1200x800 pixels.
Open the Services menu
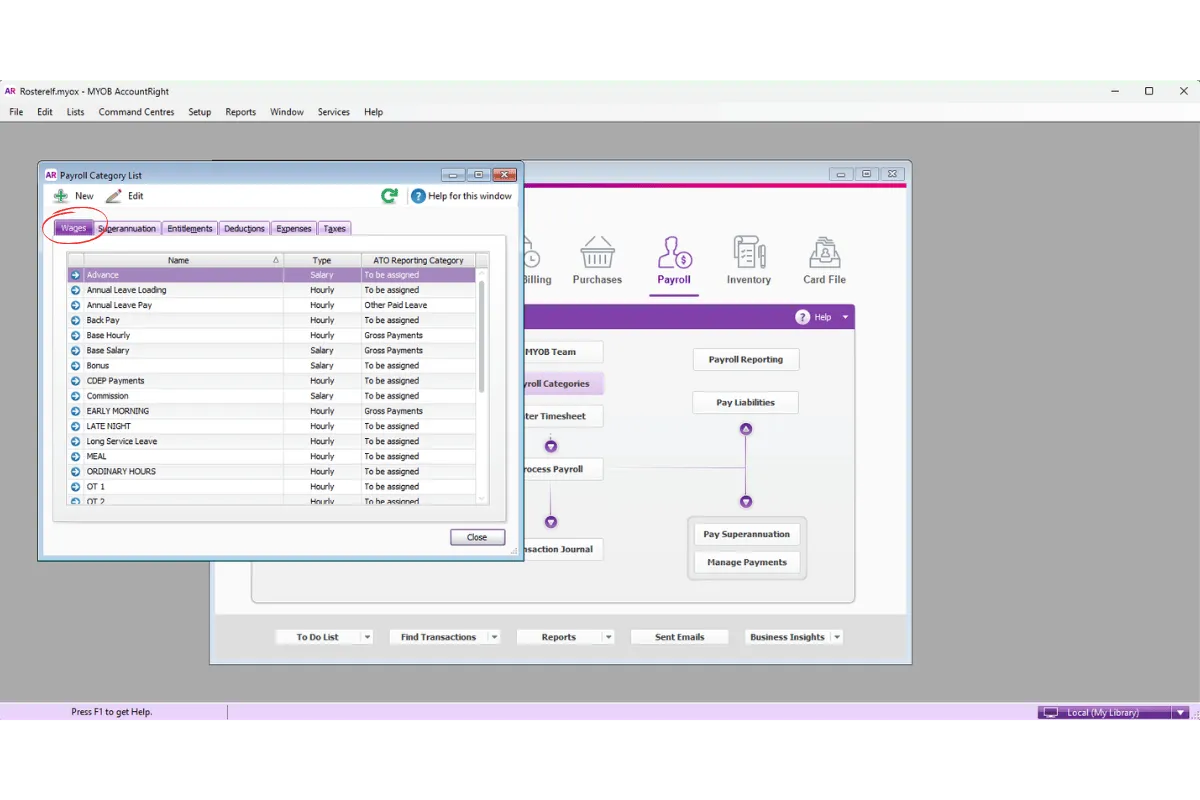point(334,112)
